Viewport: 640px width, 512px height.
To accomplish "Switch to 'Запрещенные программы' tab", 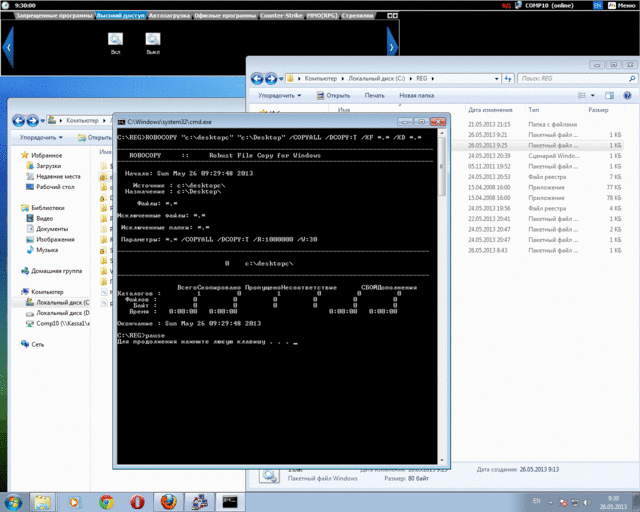I will [54, 16].
